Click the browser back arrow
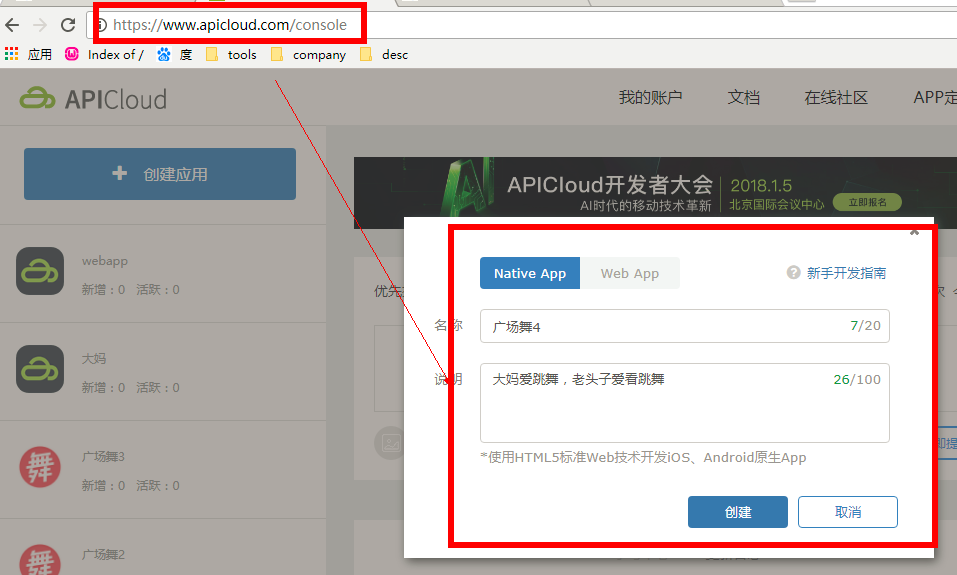The height and width of the screenshot is (575, 957). [12, 25]
